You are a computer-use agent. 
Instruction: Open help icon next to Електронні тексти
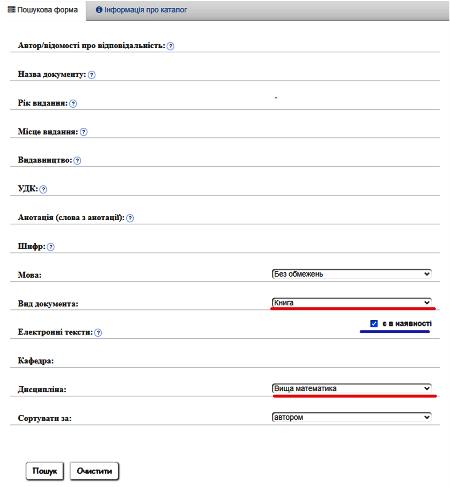click(98, 333)
